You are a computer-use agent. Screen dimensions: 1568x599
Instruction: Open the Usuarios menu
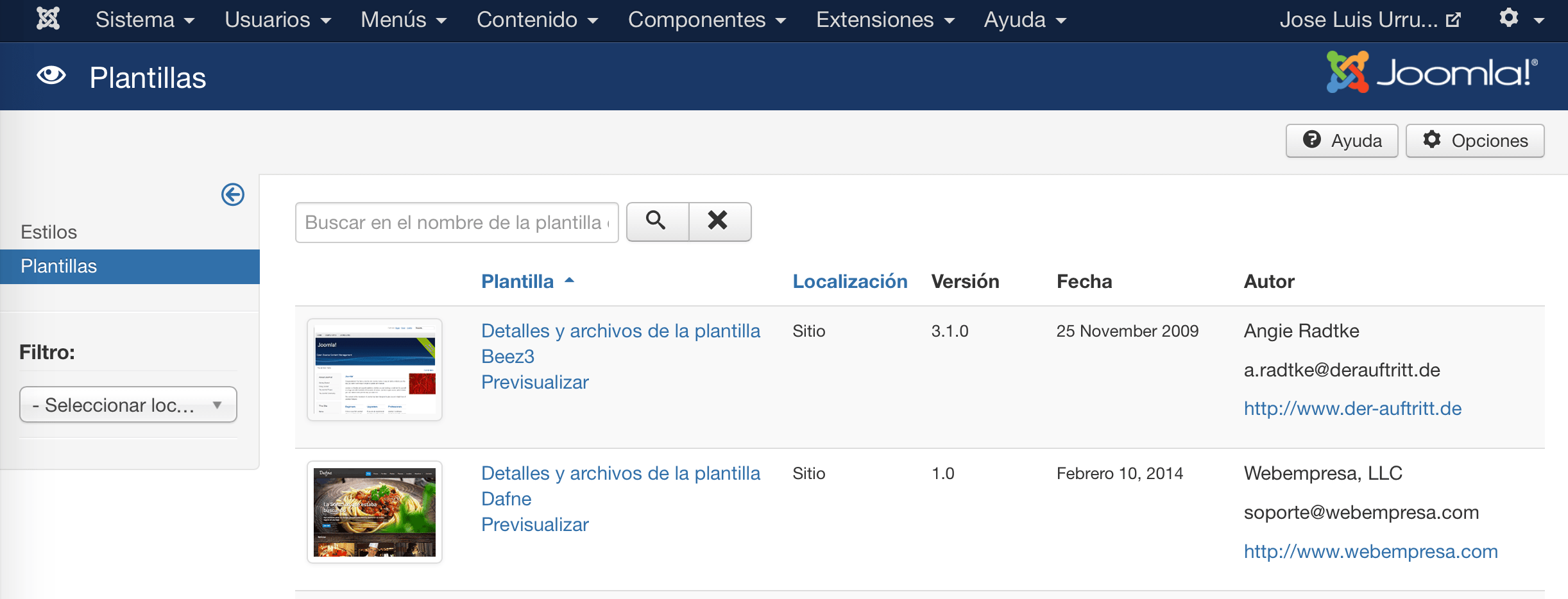pyautogui.click(x=277, y=20)
